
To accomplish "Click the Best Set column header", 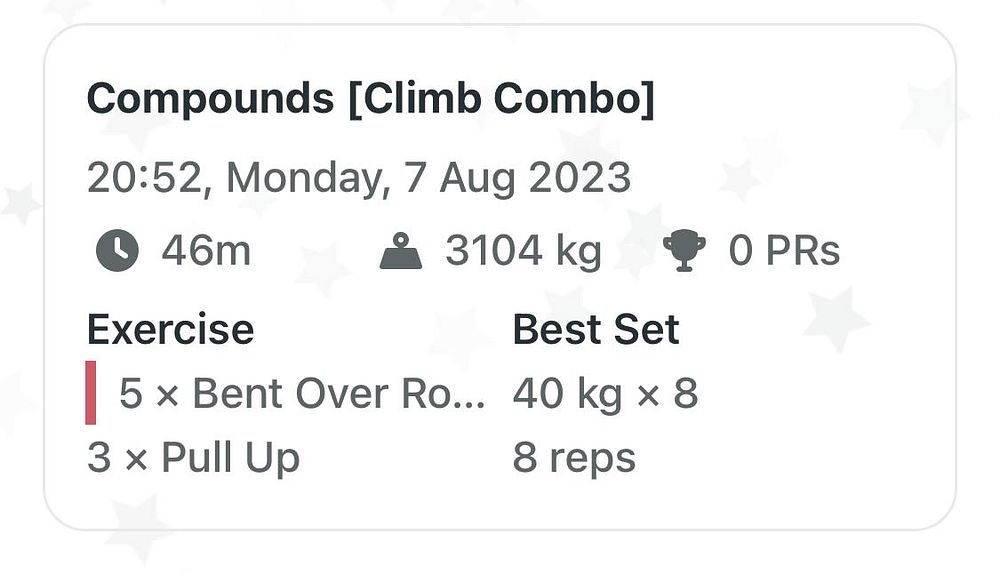I will tap(596, 329).
